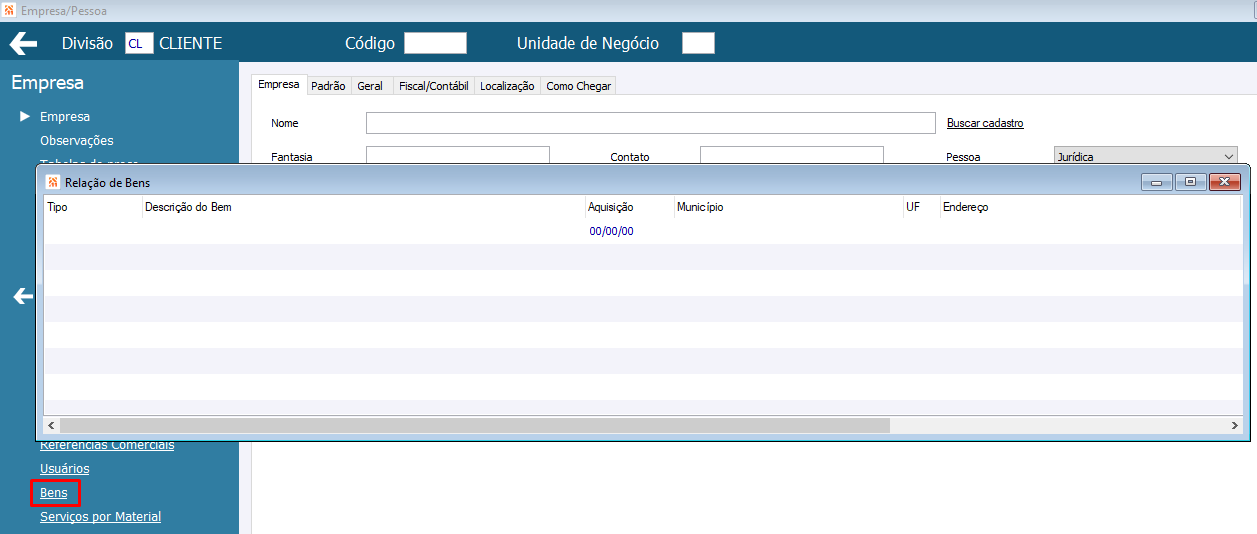
Task: Click the Buscar cadastro link
Action: [985, 123]
